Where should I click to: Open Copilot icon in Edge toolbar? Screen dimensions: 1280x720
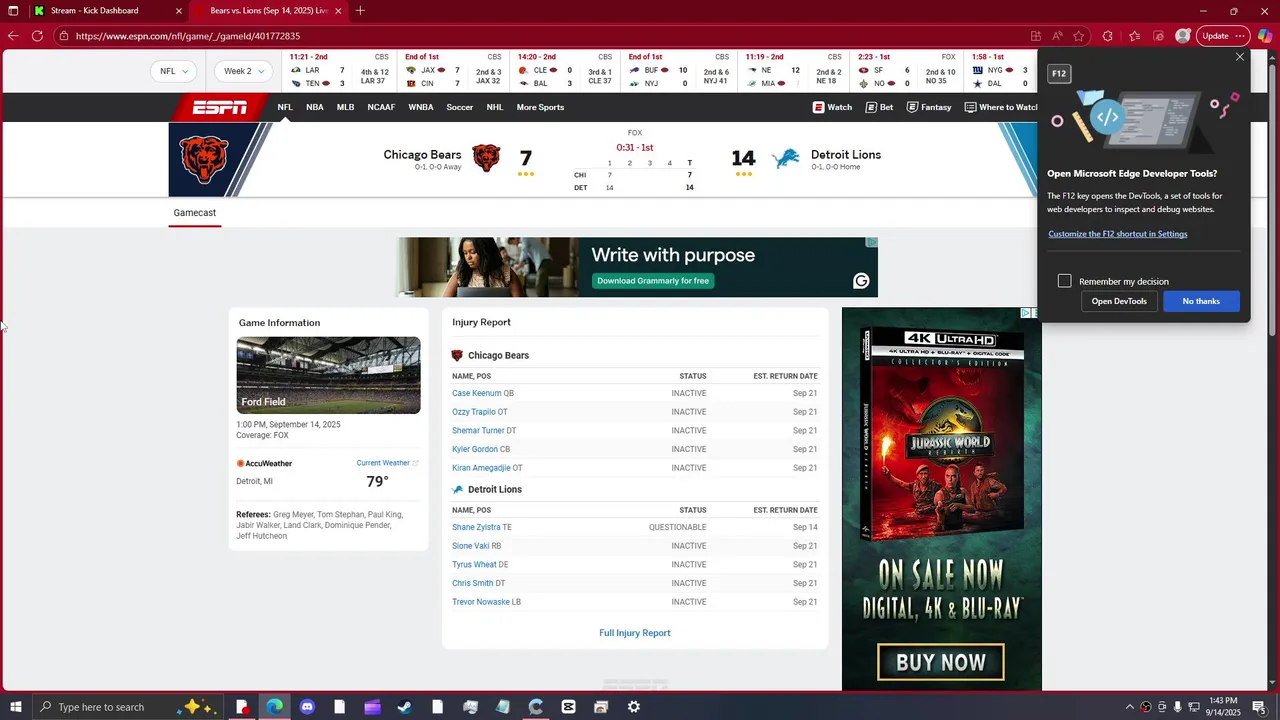click(x=1264, y=36)
